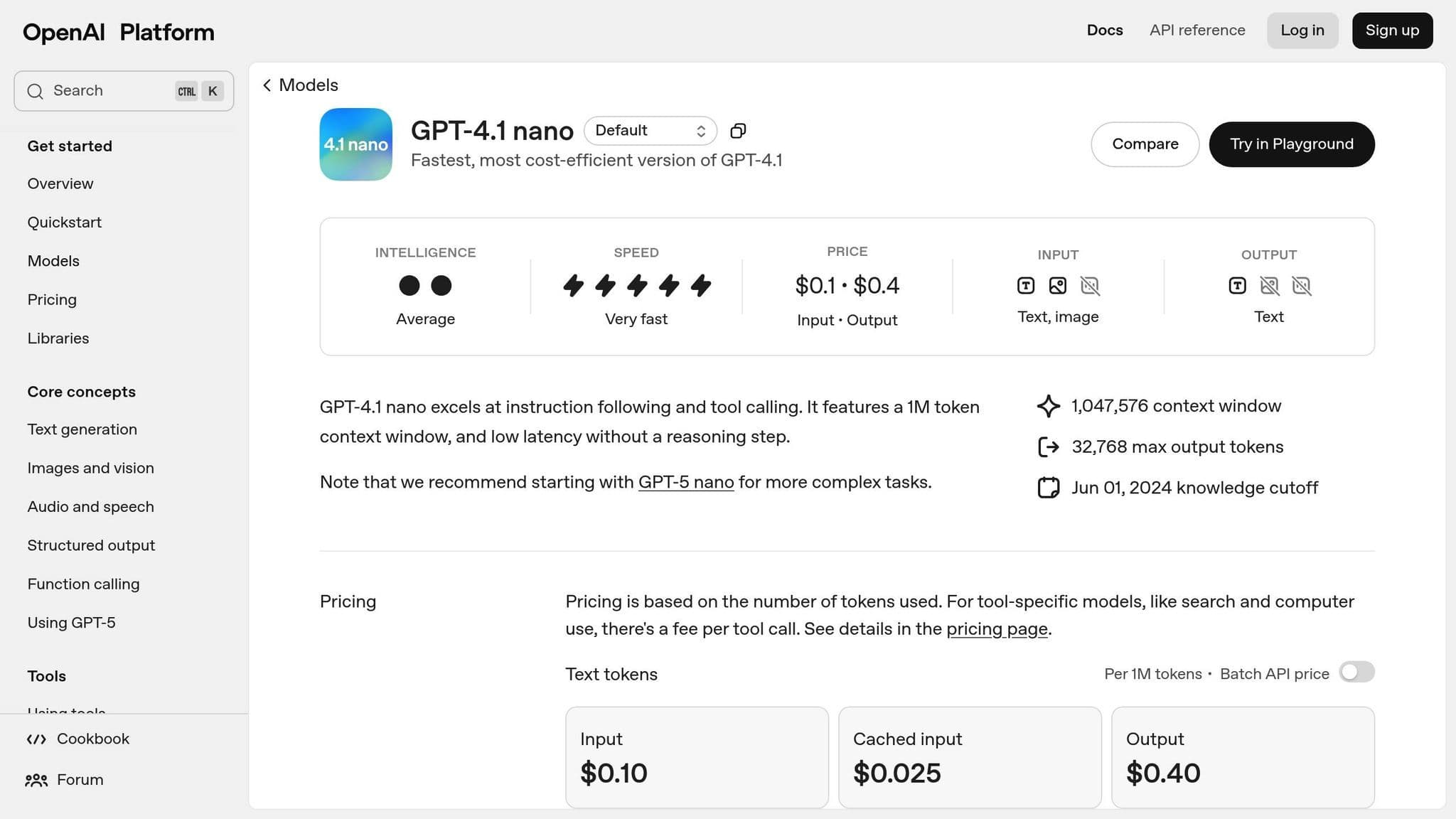Click 'Jun 01, 2024 knowledge cutoff' text
Image resolution: width=1456 pixels, height=819 pixels.
1195,488
